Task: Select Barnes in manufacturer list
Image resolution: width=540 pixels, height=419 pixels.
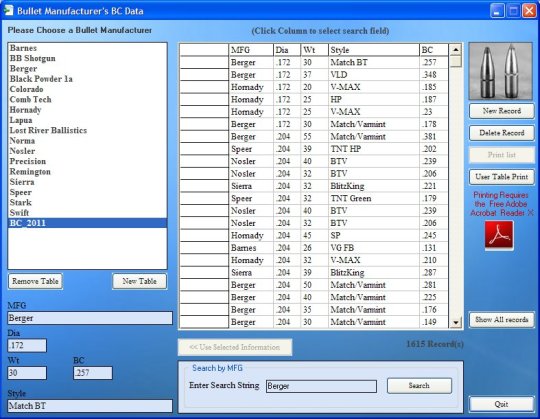Action: coord(87,48)
